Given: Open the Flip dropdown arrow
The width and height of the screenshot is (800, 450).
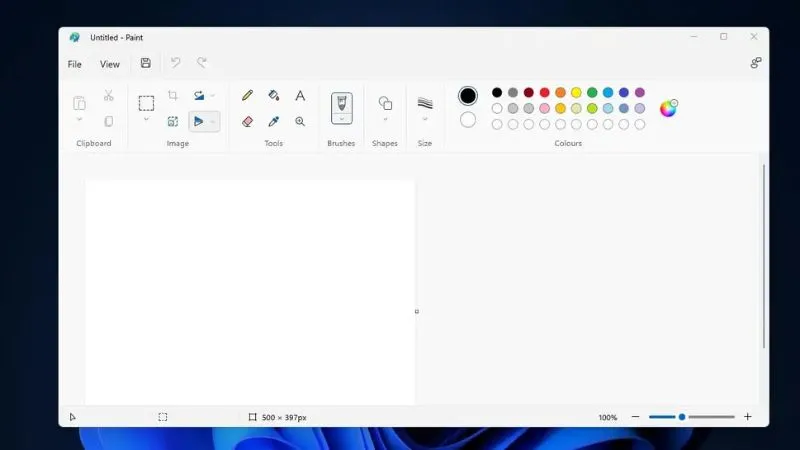Looking at the screenshot, I should [213, 121].
